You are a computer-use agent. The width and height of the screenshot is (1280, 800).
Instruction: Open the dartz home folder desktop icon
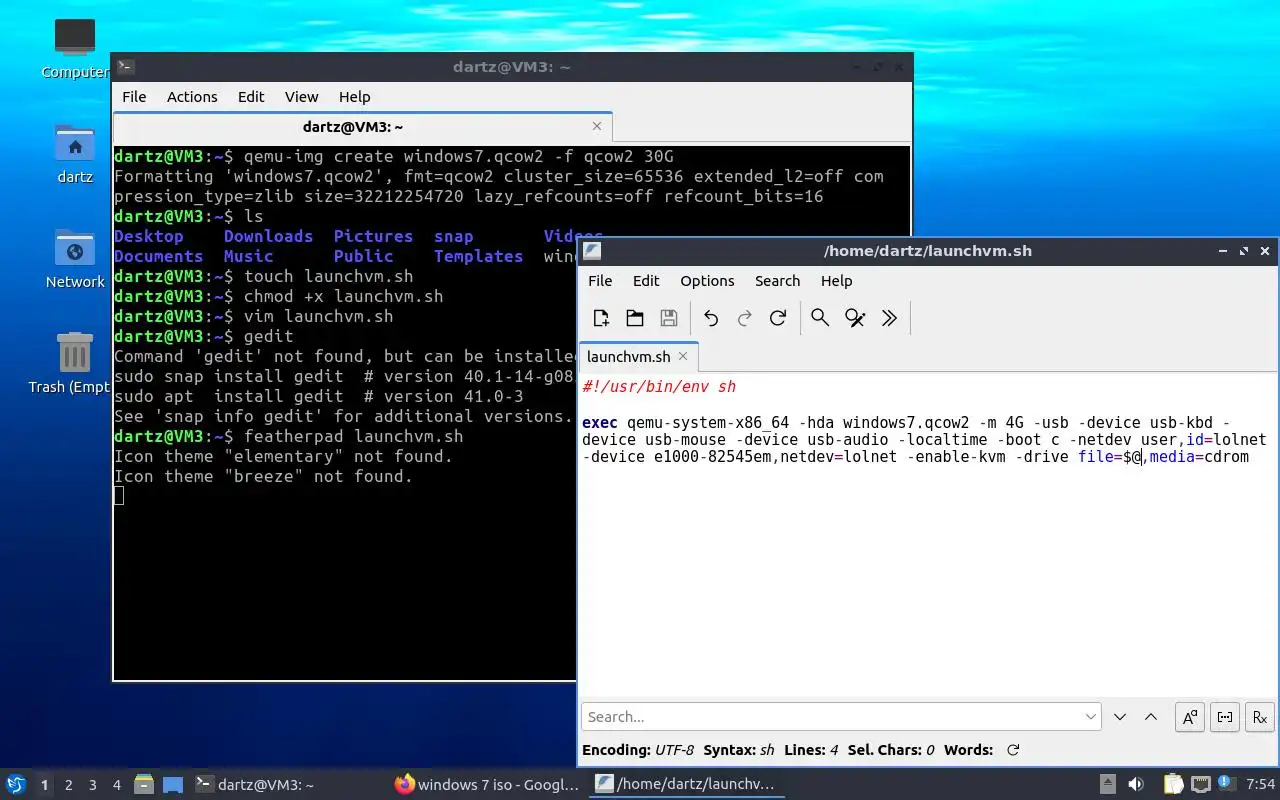coord(75,153)
